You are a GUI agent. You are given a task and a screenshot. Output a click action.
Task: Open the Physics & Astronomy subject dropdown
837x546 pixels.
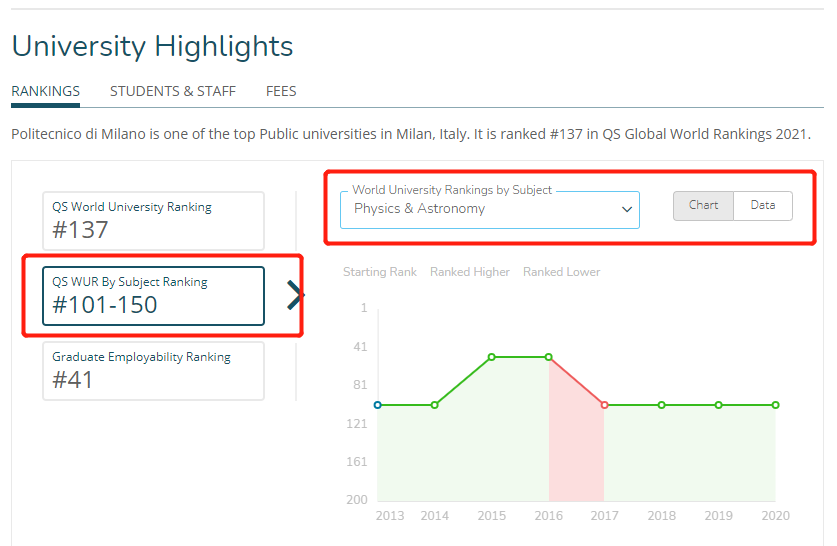(489, 210)
